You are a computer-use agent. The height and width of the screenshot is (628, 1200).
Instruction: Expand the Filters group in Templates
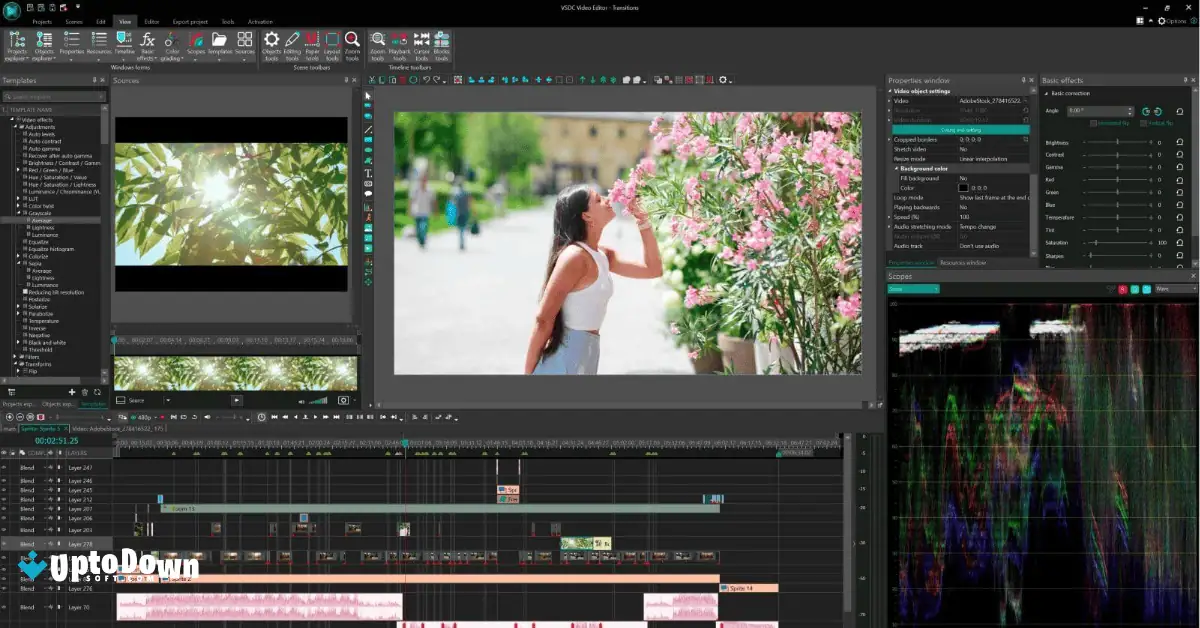pos(14,357)
